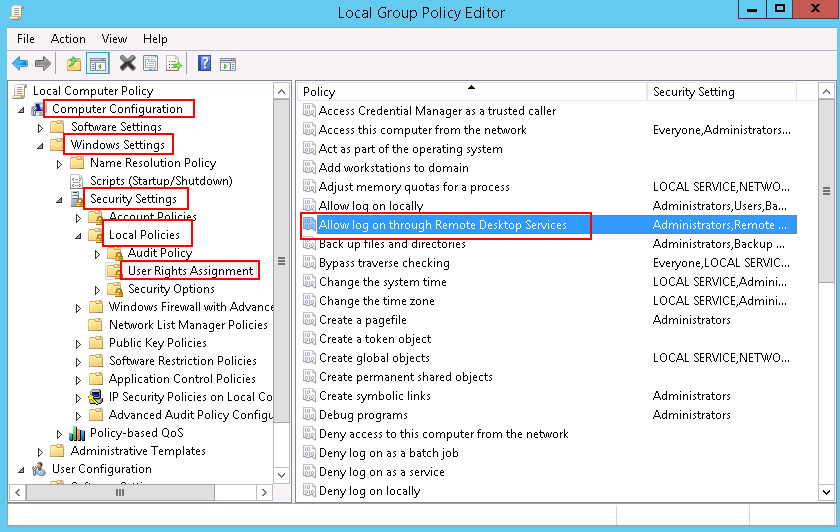Viewport: 840px width, 532px height.
Task: Click the IP Security Policies icon
Action: coord(96,397)
